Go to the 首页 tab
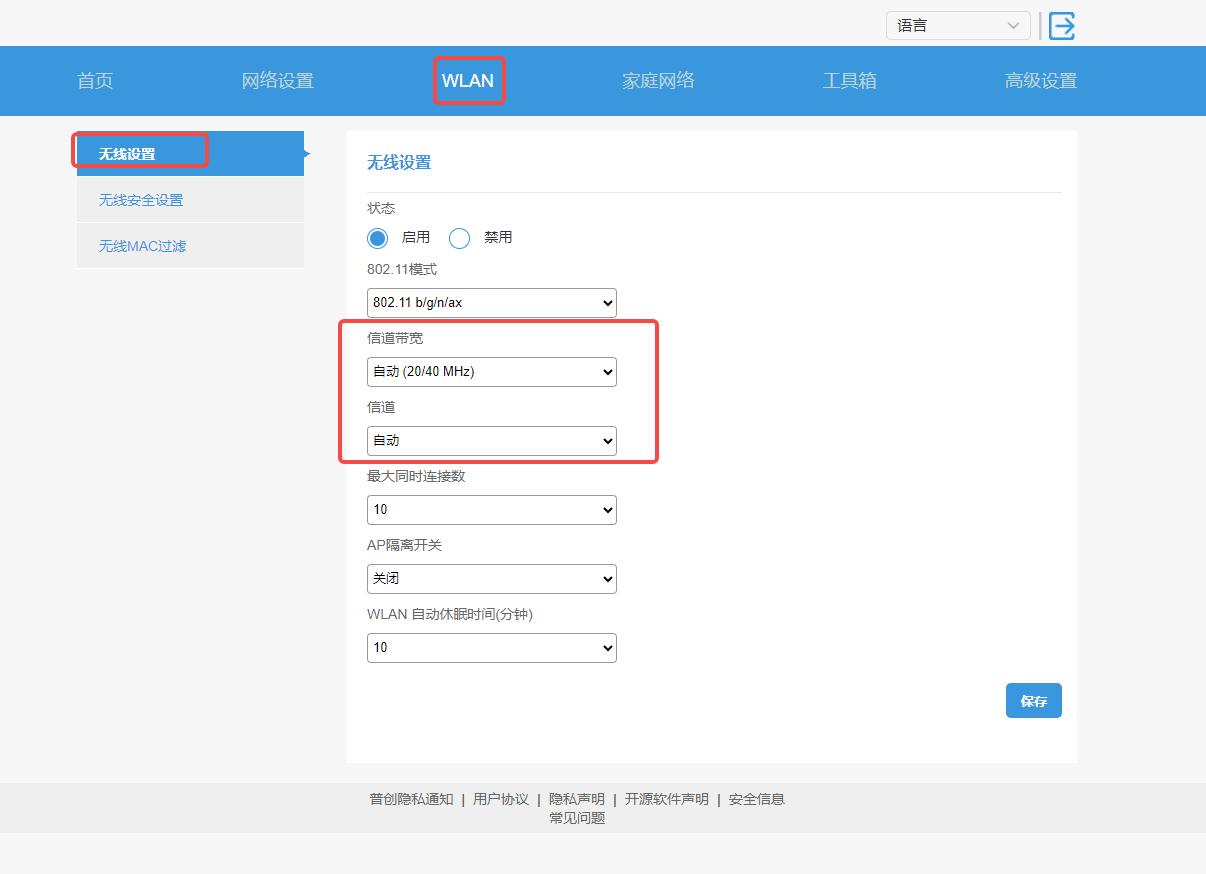 [95, 81]
